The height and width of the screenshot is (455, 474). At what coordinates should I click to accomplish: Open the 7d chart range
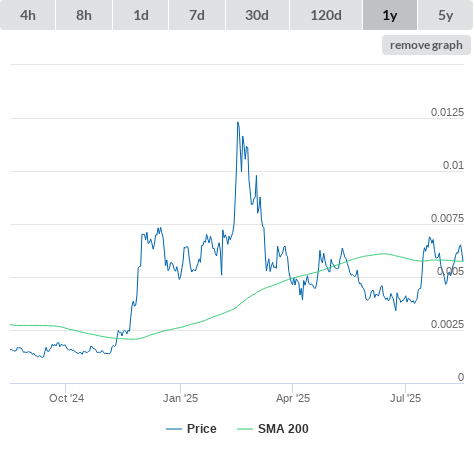pos(197,15)
